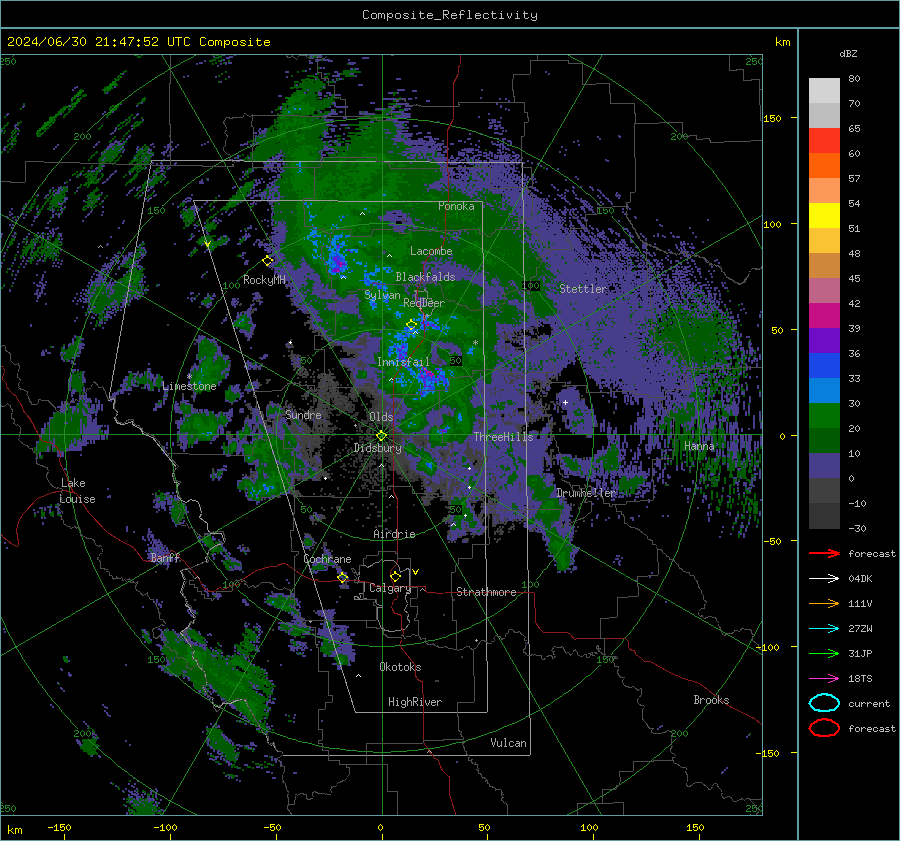Click the Hanna city label
This screenshot has width=900, height=841.
point(699,446)
